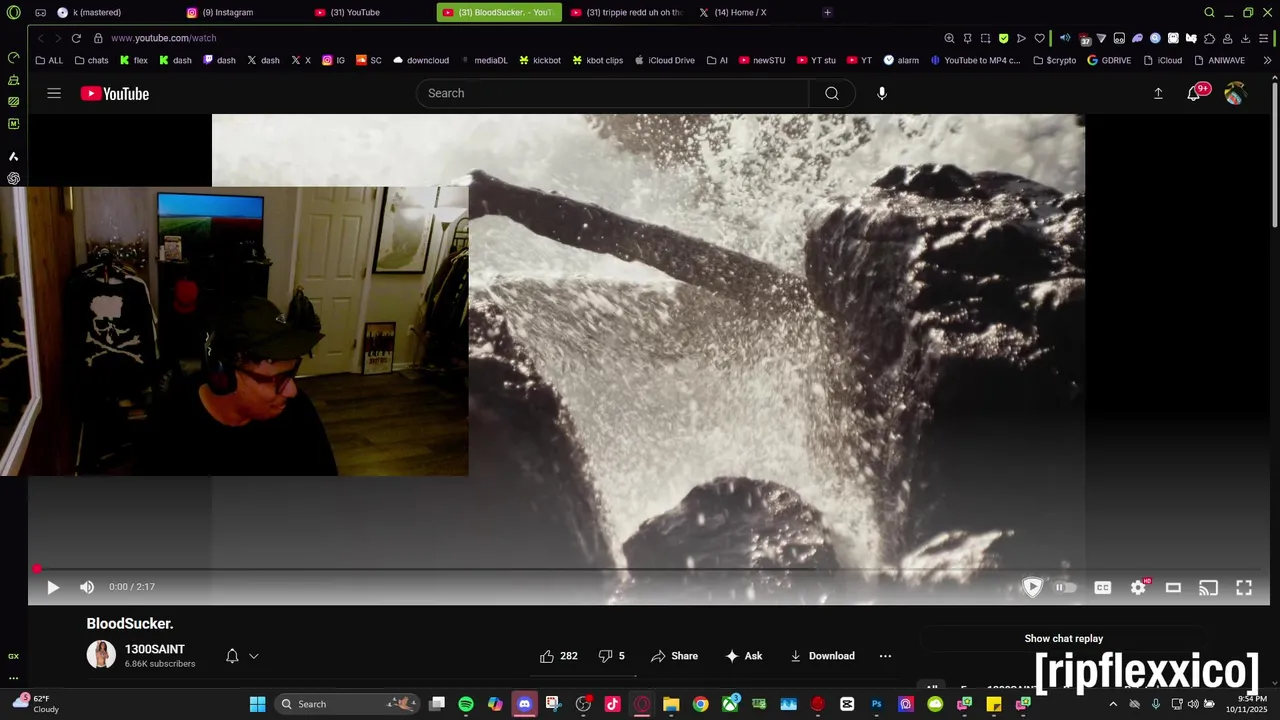The height and width of the screenshot is (720, 1280).
Task: Open Discord from taskbar
Action: [524, 704]
